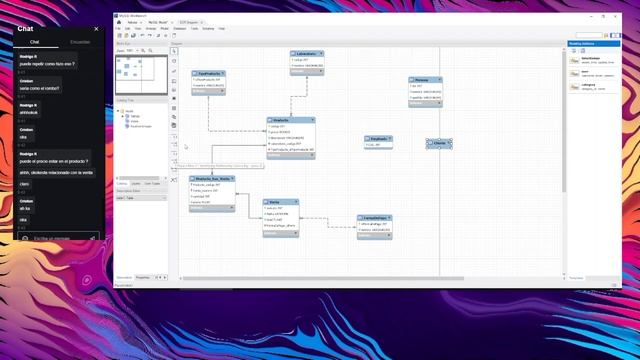Select the category template in Modeling Additions
Image resolution: width=640 pixels, height=360 pixels.
click(593, 87)
